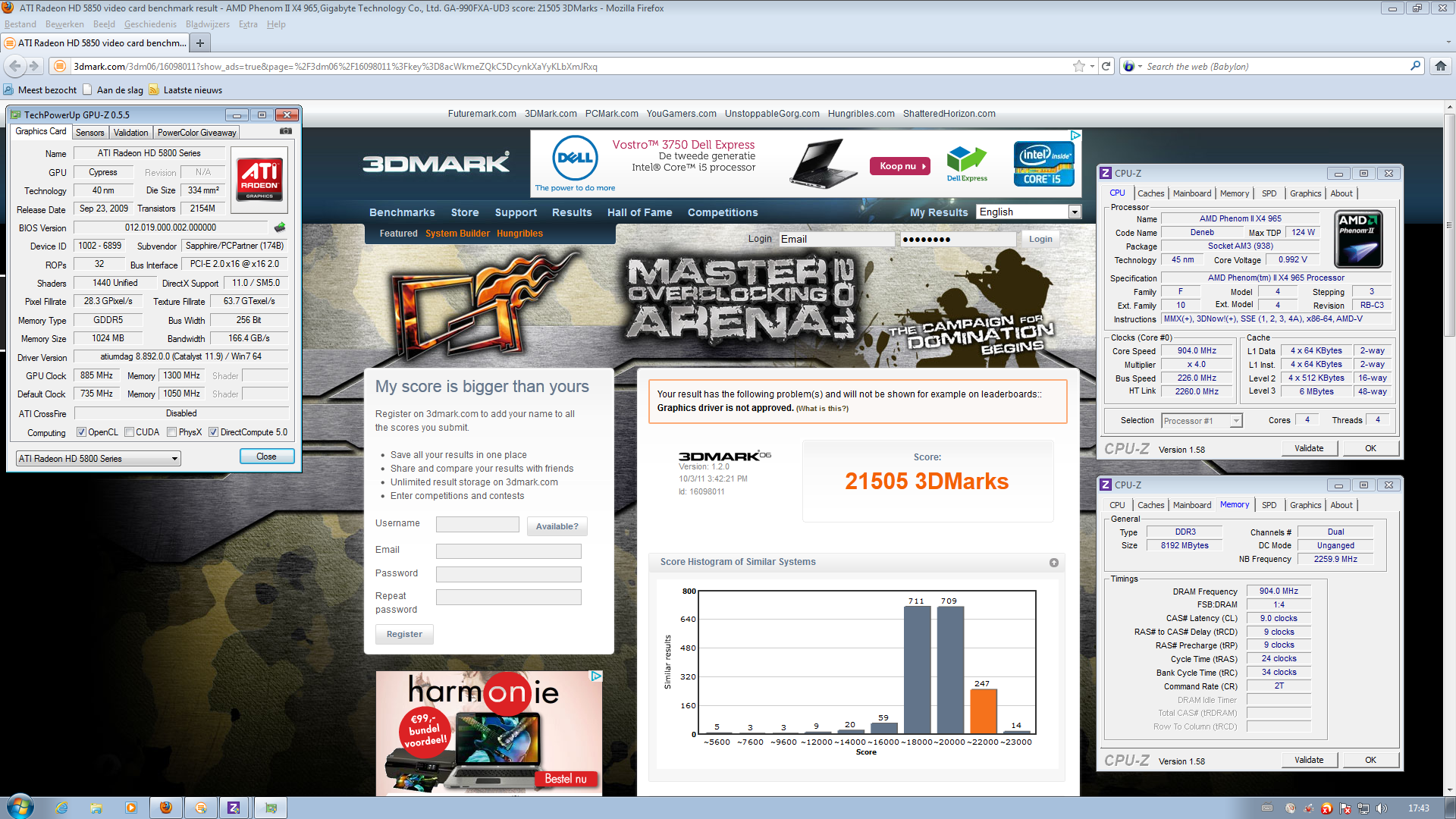Open the Hall of Fame menu item

pos(640,212)
